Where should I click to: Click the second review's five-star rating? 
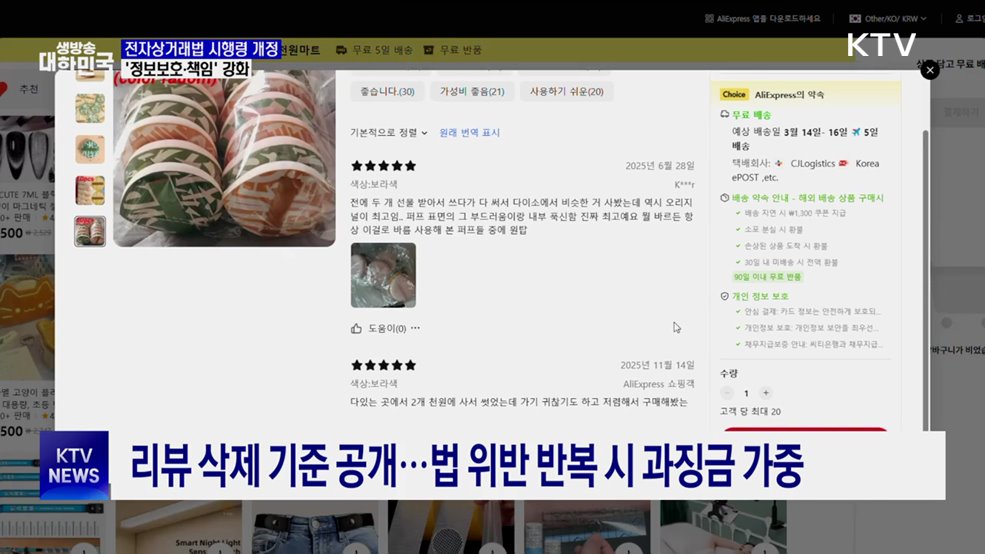pos(383,365)
